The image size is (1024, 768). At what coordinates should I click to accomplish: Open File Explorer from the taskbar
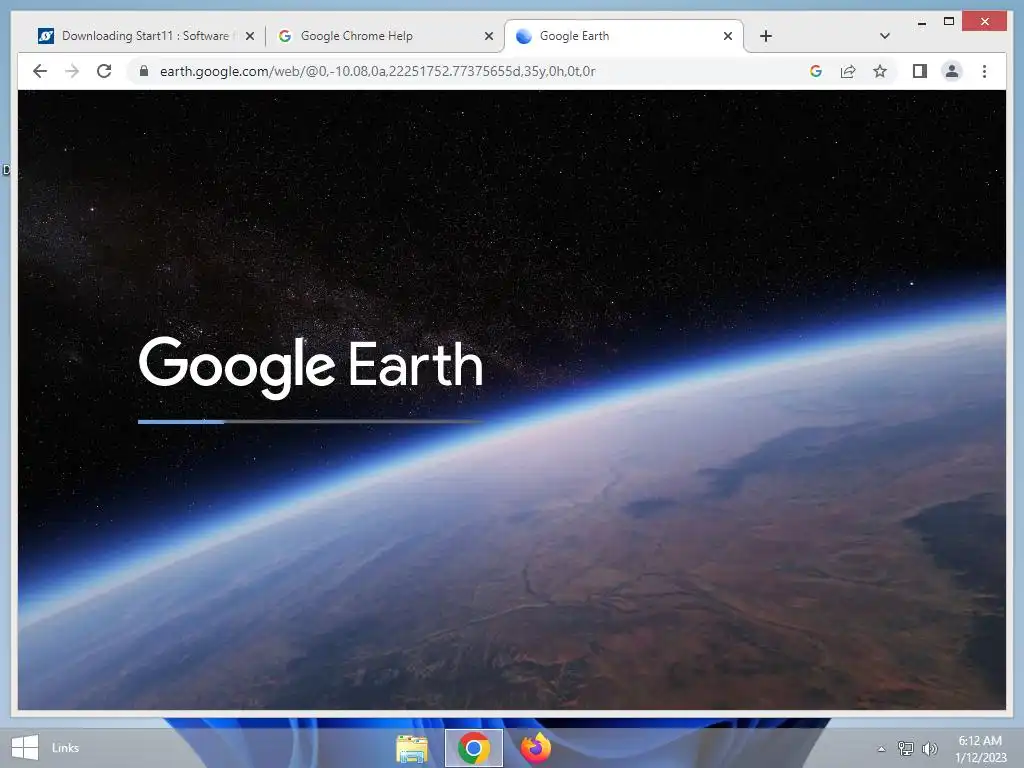click(412, 748)
